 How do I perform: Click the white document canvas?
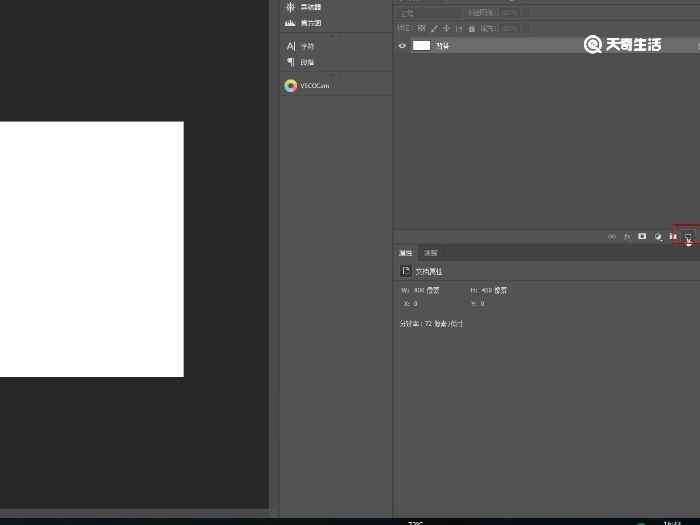92,249
